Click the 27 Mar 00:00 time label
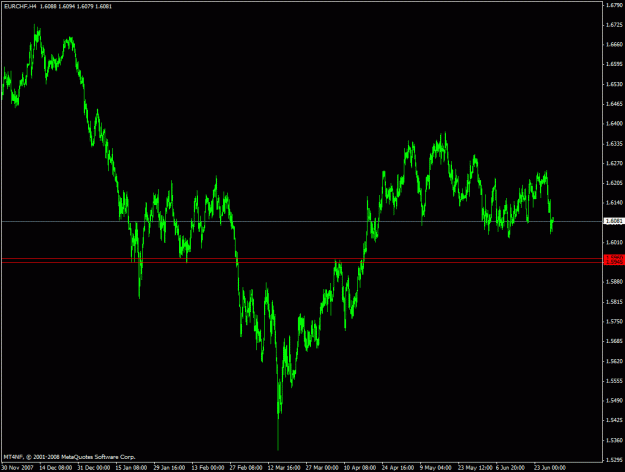This screenshot has height=472, width=625. click(x=322, y=468)
